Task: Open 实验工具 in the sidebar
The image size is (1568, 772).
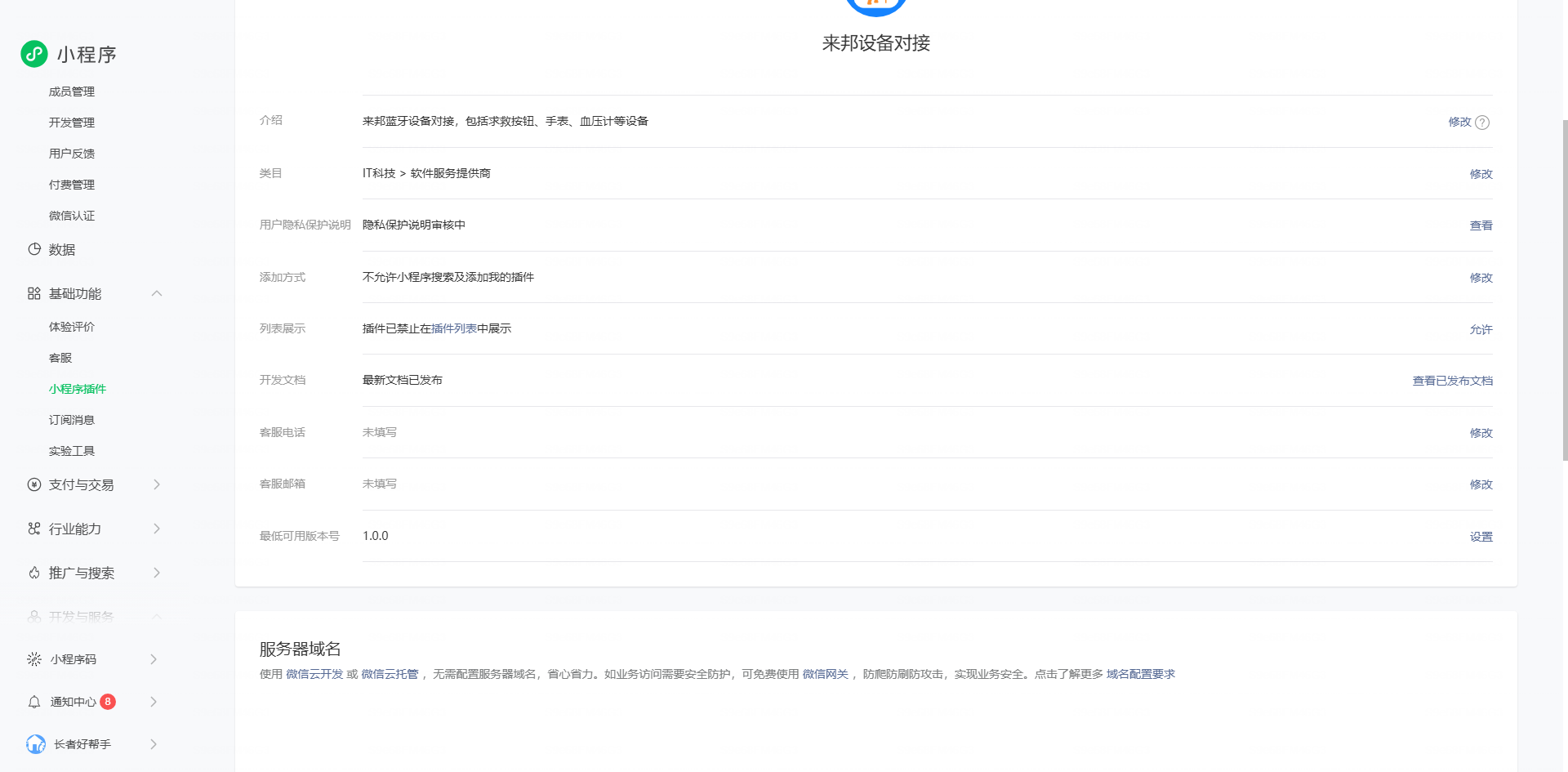Action: point(72,451)
